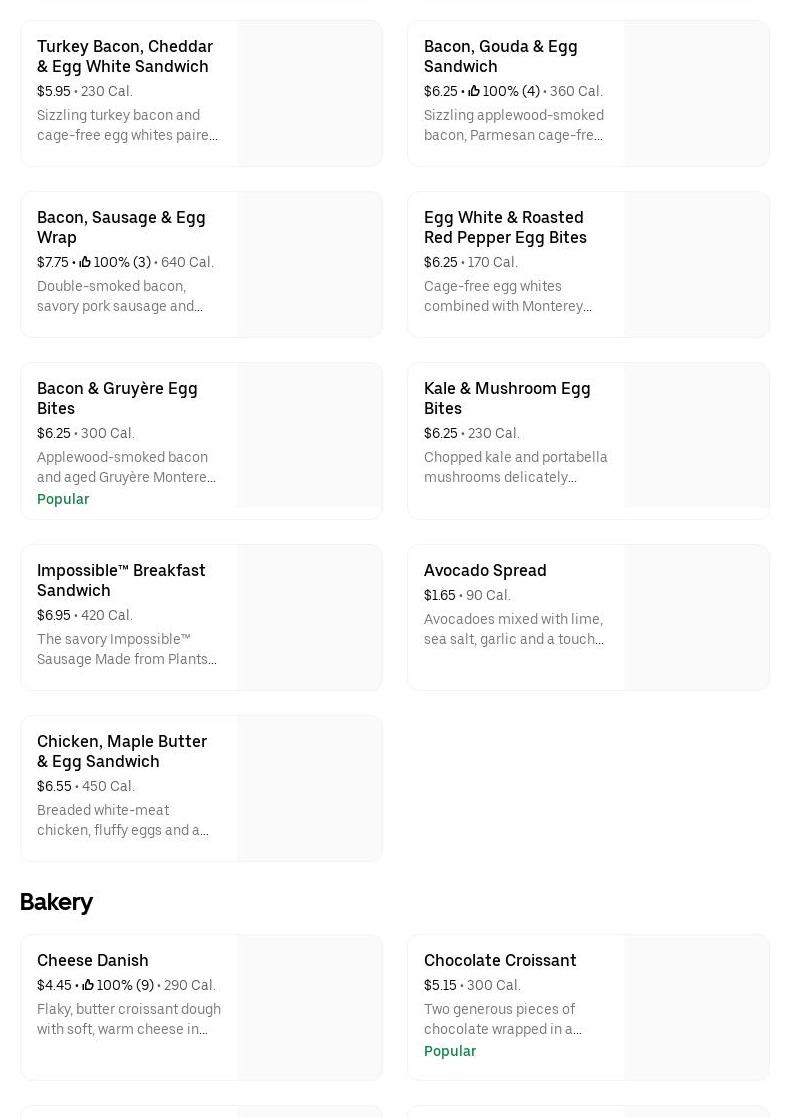Select the Chocolate Croissant item
The width and height of the screenshot is (804, 1118).
click(500, 960)
